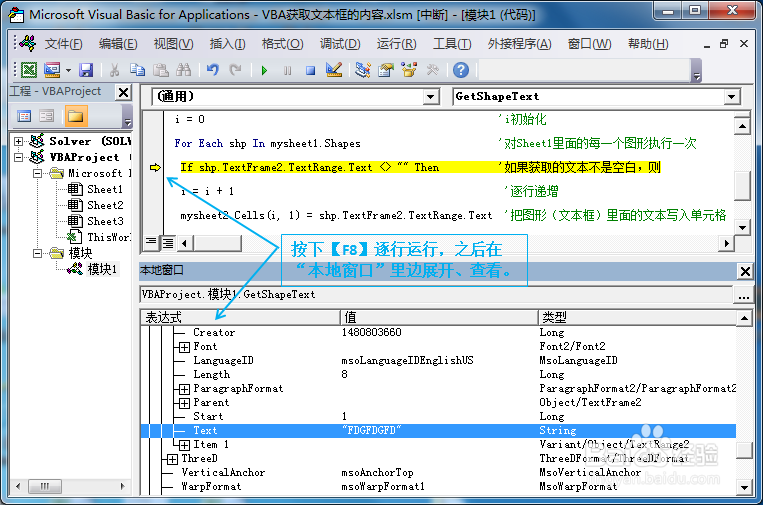Expand the Parent item in locals window
763x505 pixels.
(x=184, y=403)
